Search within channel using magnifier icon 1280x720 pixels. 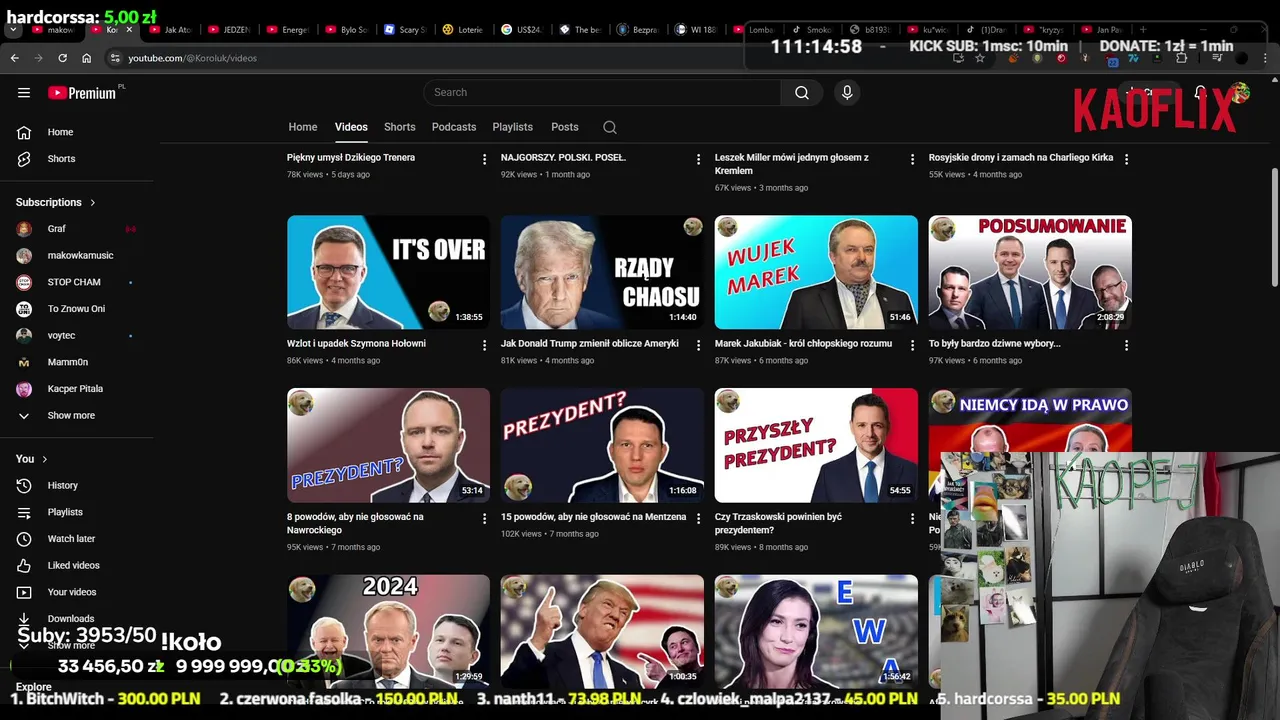coord(610,127)
